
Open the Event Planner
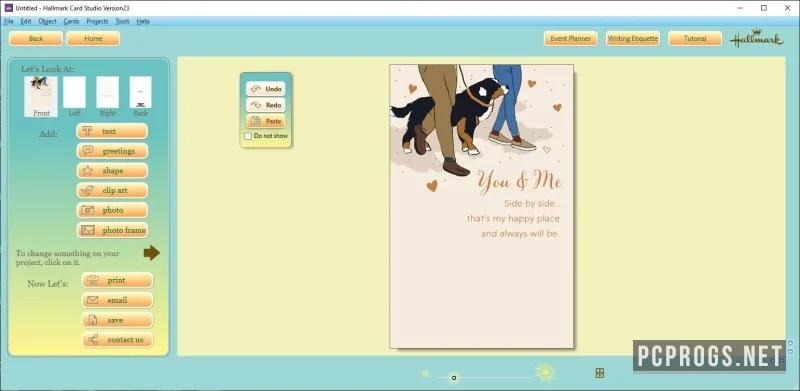click(570, 38)
